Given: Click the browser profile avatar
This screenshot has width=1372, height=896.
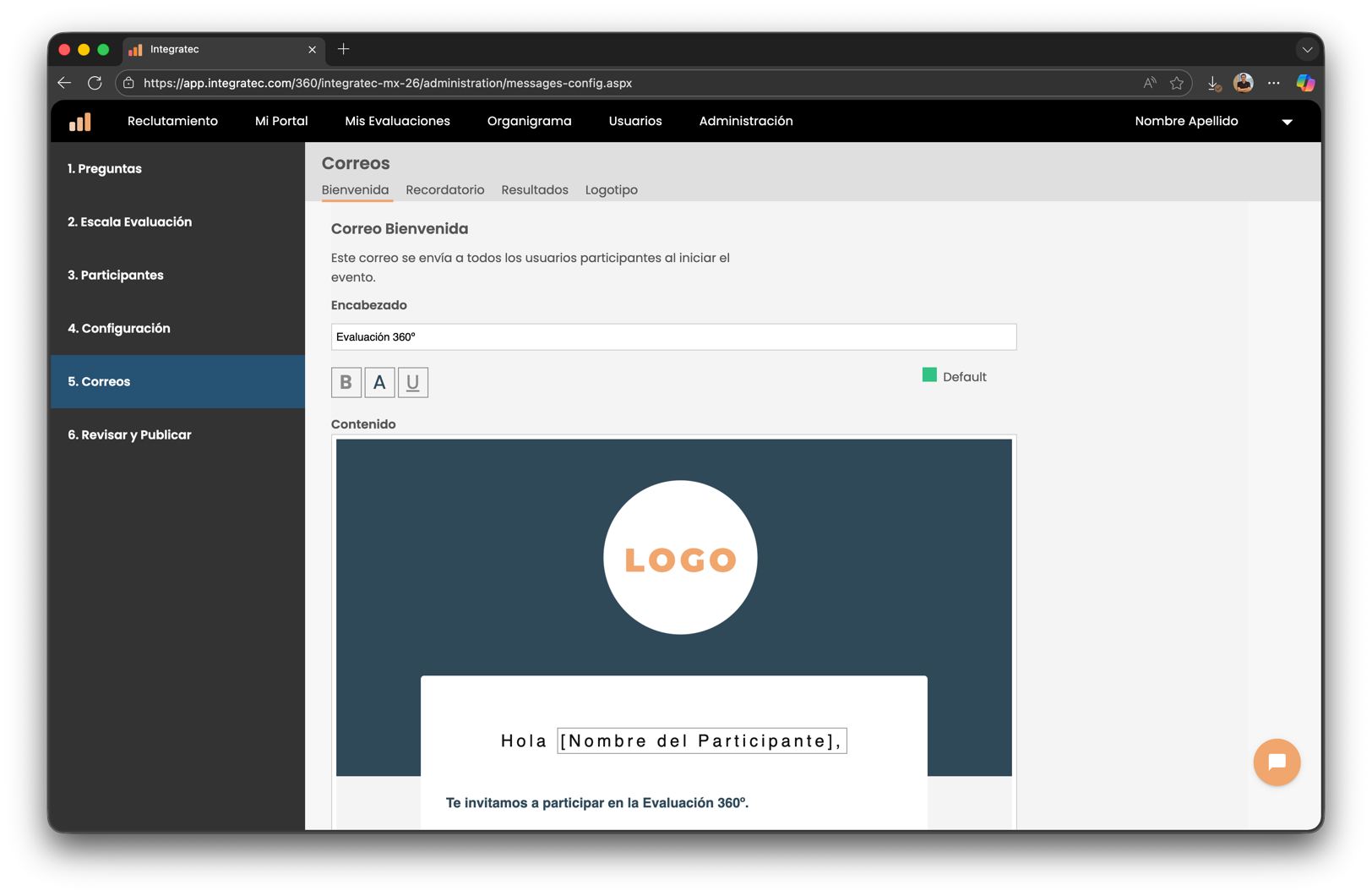Looking at the screenshot, I should pos(1243,83).
